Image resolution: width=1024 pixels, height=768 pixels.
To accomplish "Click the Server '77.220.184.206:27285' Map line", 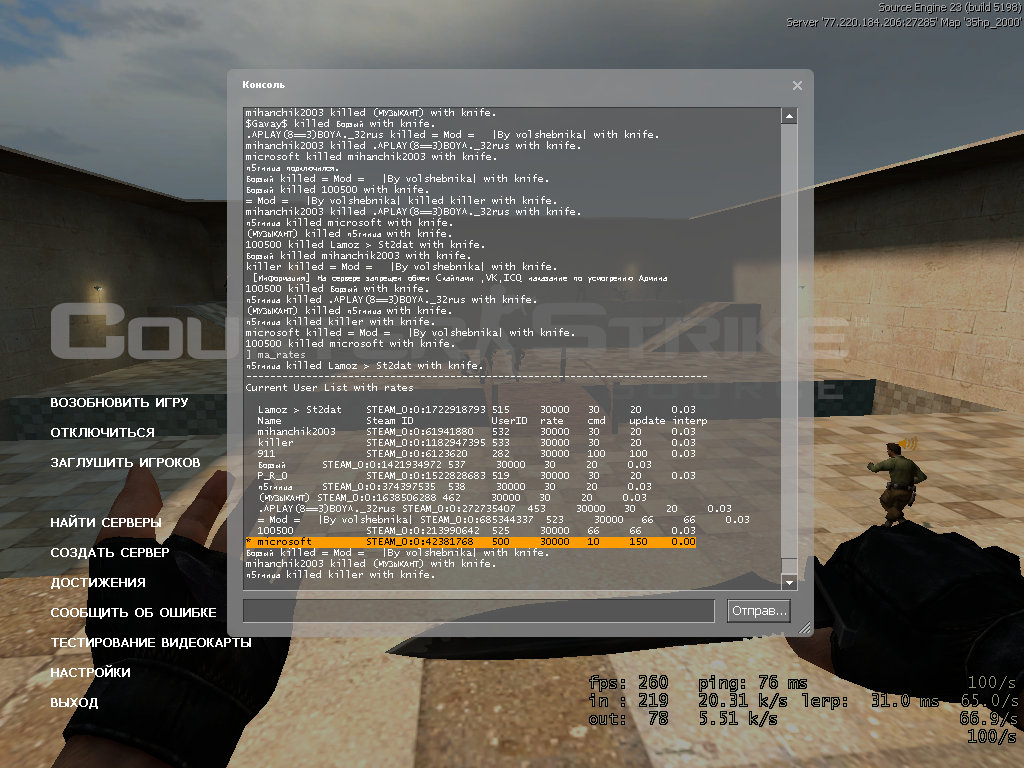I will (904, 22).
